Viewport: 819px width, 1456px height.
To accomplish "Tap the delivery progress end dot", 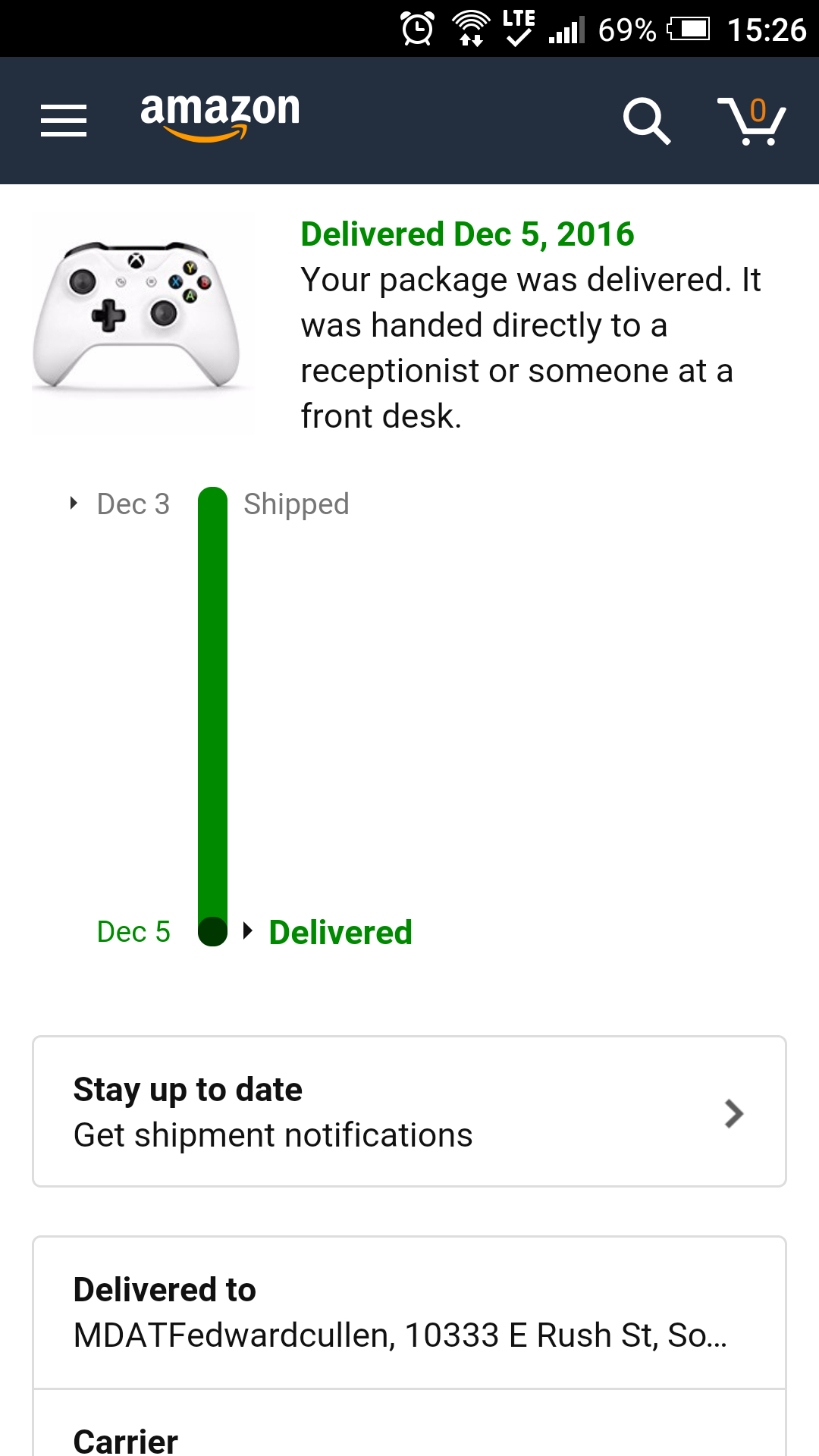I will [212, 931].
